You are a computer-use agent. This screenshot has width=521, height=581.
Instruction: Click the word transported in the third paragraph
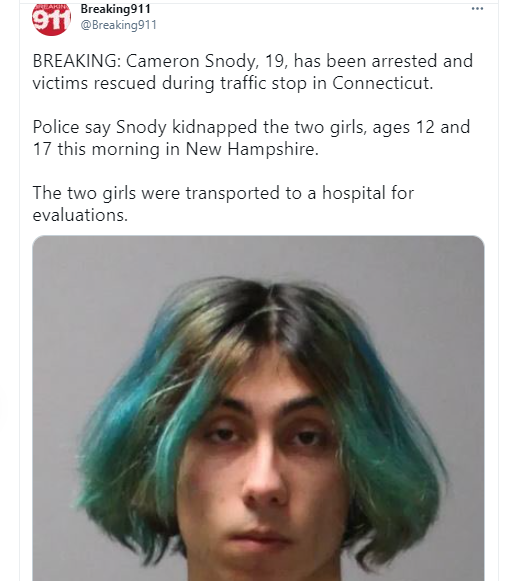pyautogui.click(x=232, y=193)
